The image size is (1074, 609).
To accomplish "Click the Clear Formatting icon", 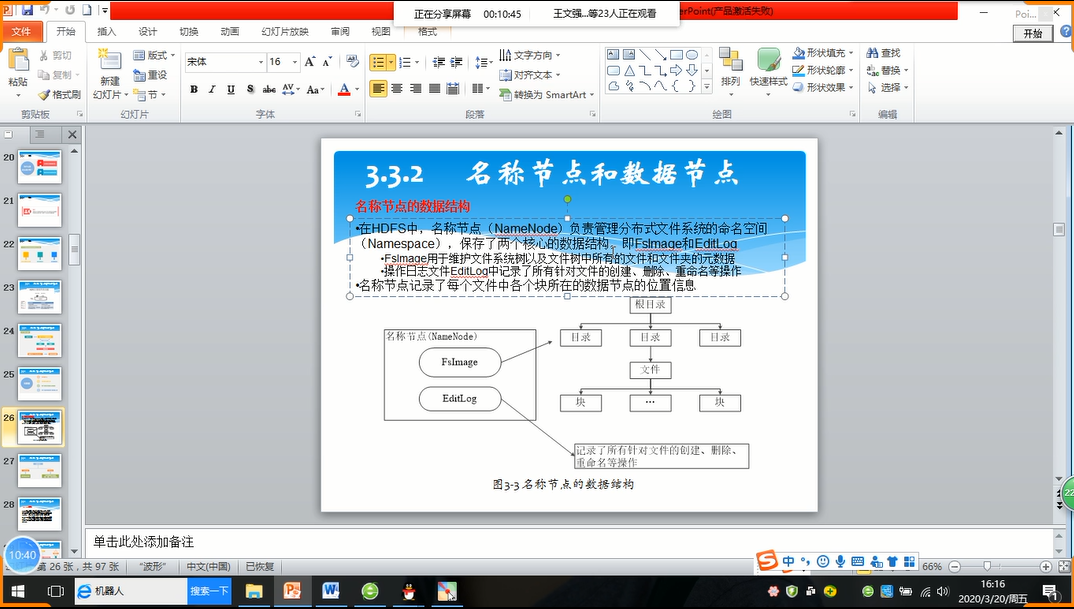I will 352,62.
